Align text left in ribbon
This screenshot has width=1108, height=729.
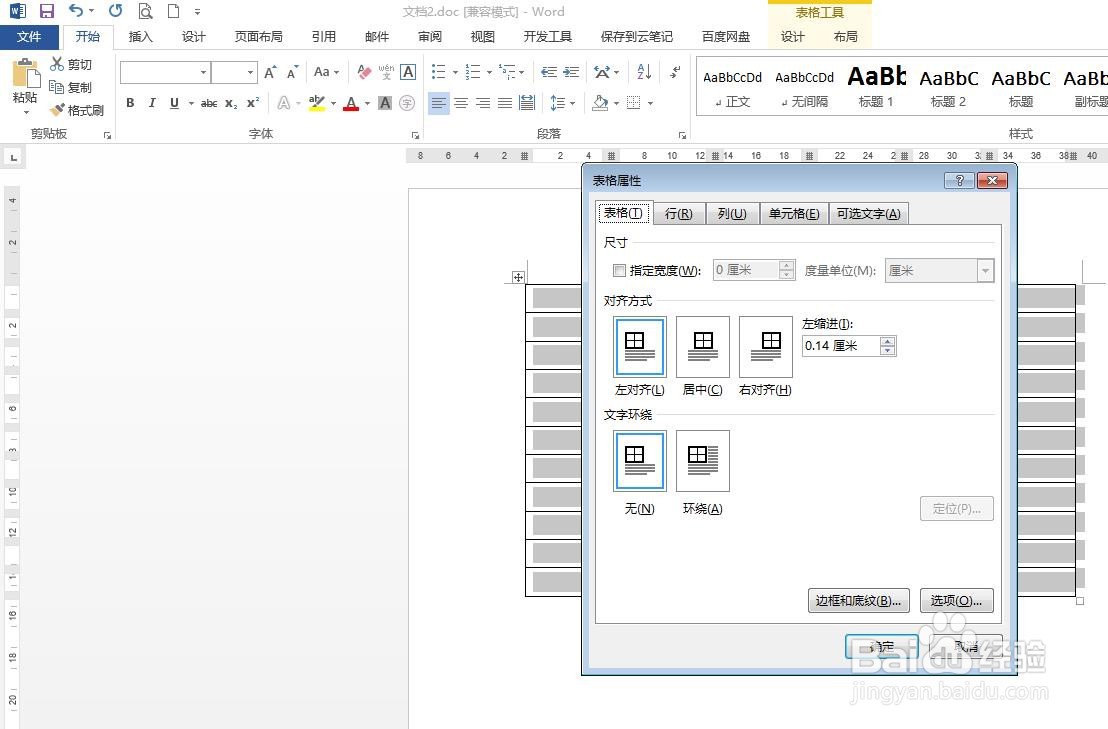coord(438,103)
